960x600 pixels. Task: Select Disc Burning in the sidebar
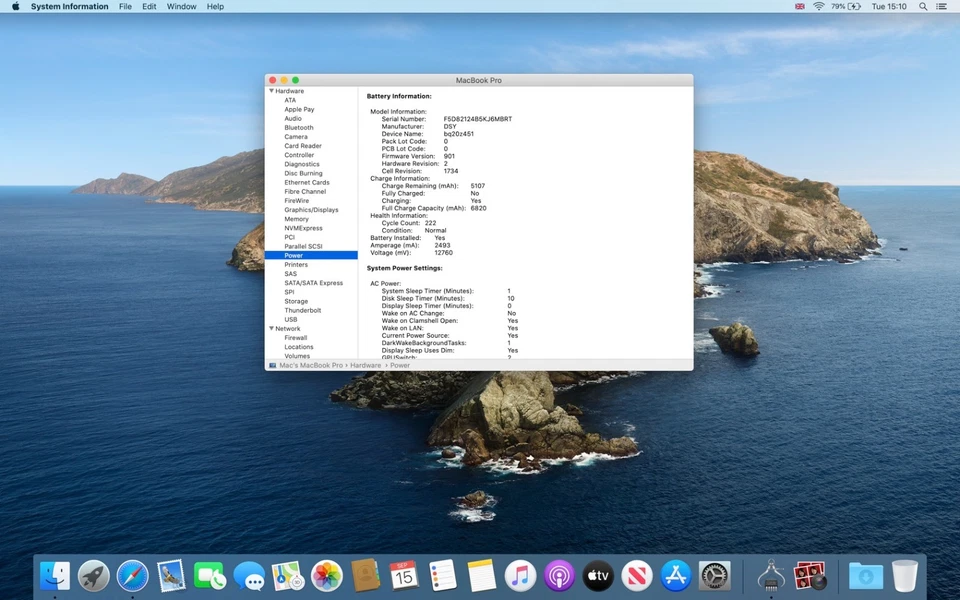point(303,173)
